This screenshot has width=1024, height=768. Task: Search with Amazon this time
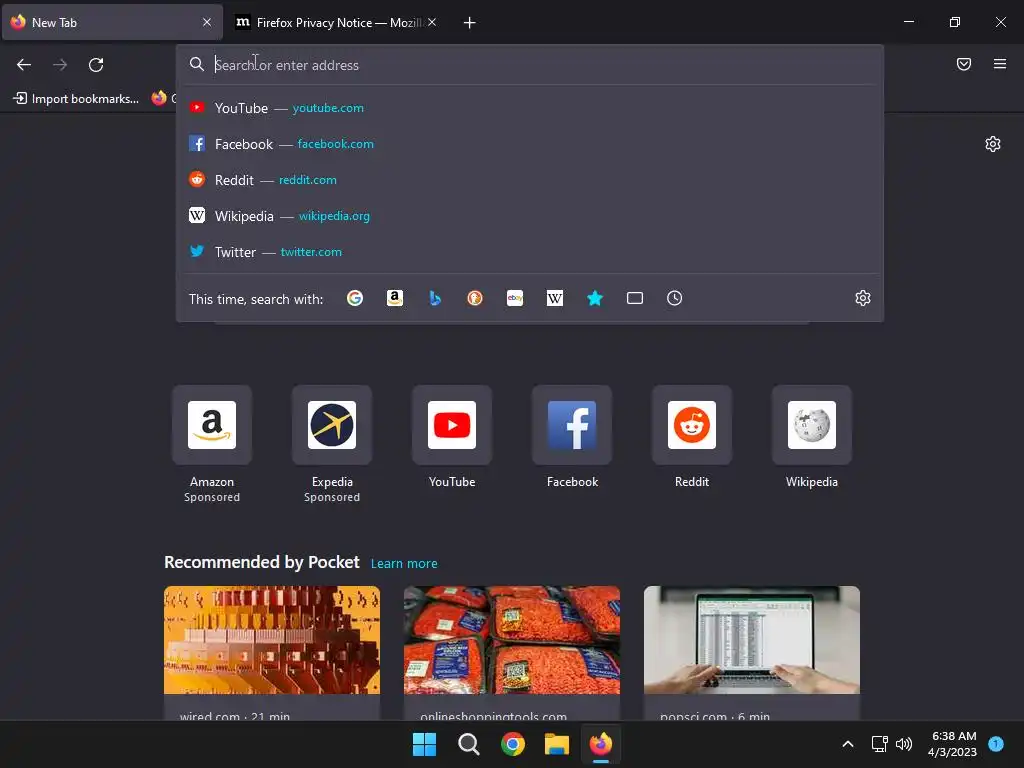(x=394, y=298)
